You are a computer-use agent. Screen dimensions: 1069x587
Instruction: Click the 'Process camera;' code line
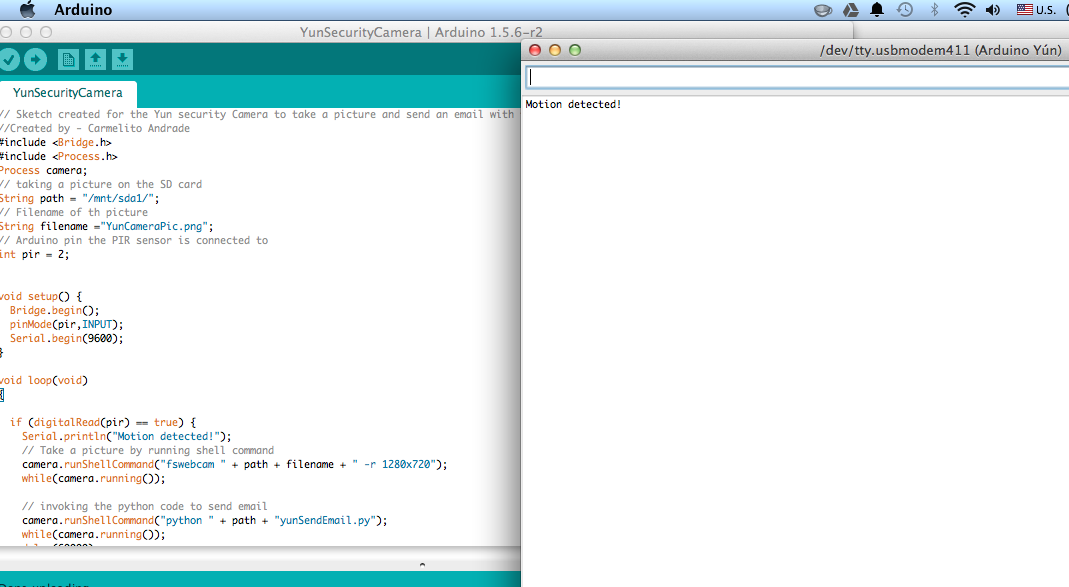[44, 170]
